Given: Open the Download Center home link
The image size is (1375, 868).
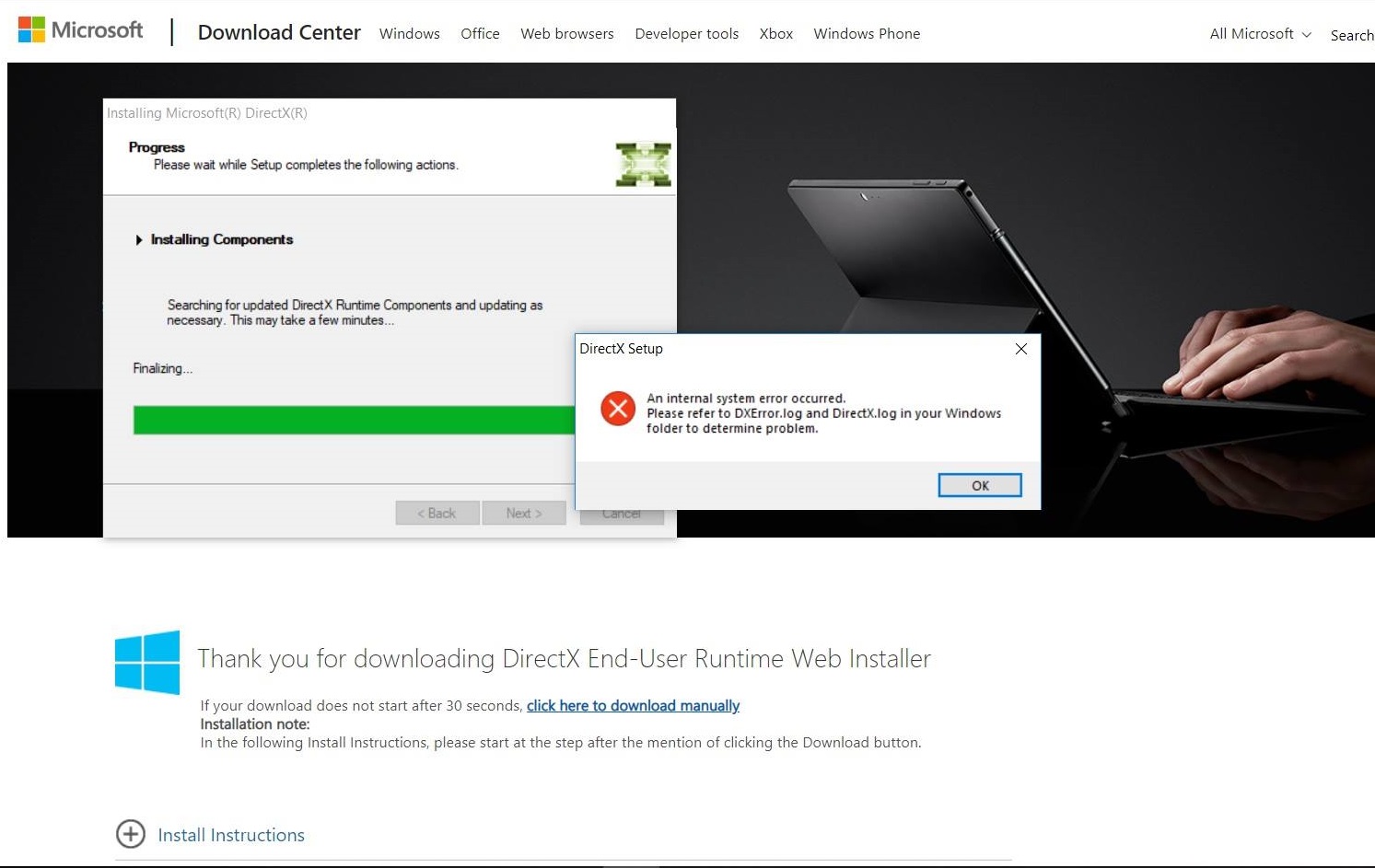Looking at the screenshot, I should click(x=279, y=32).
